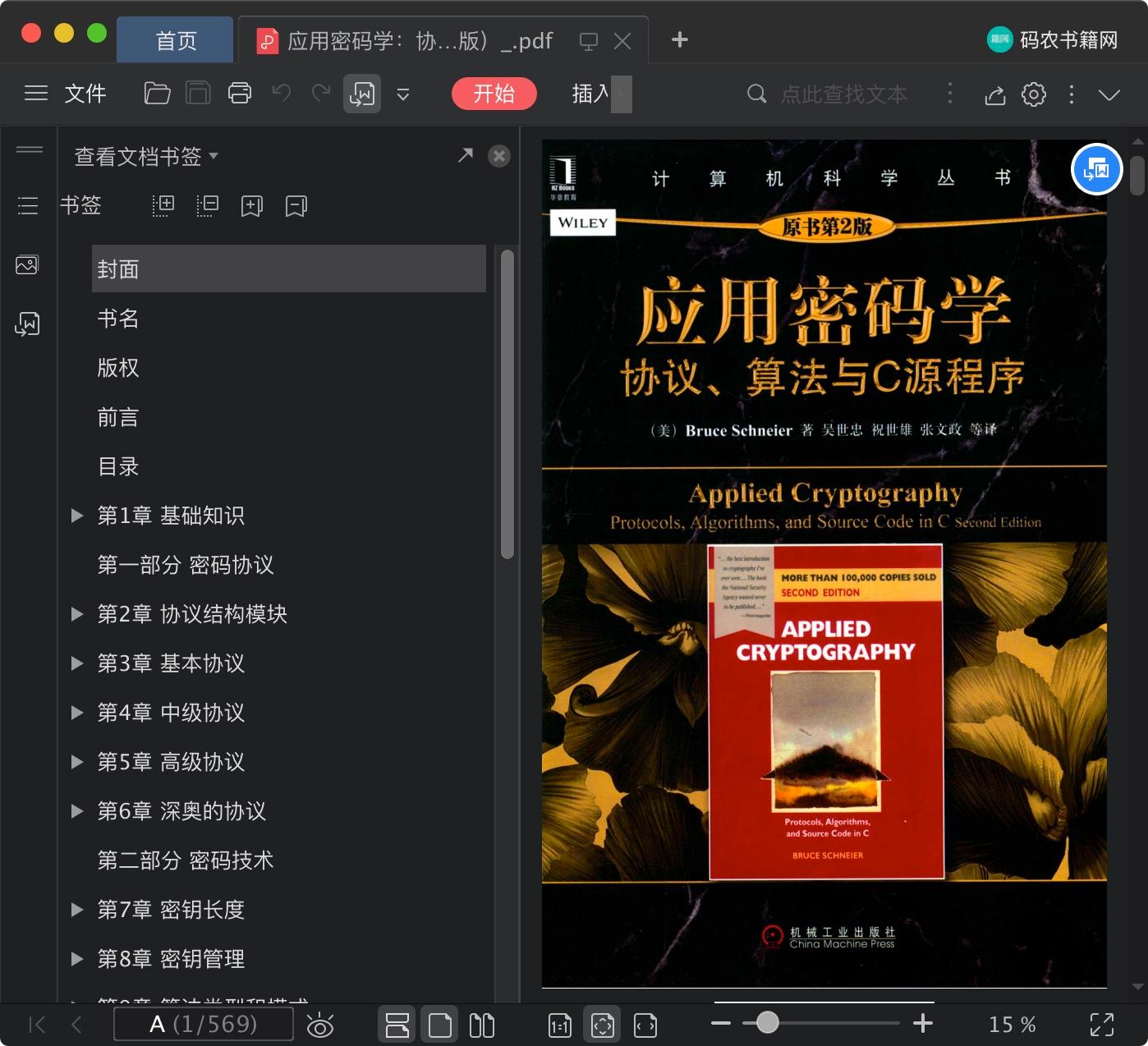
Task: Go to previous page arrow
Action: 76,1024
